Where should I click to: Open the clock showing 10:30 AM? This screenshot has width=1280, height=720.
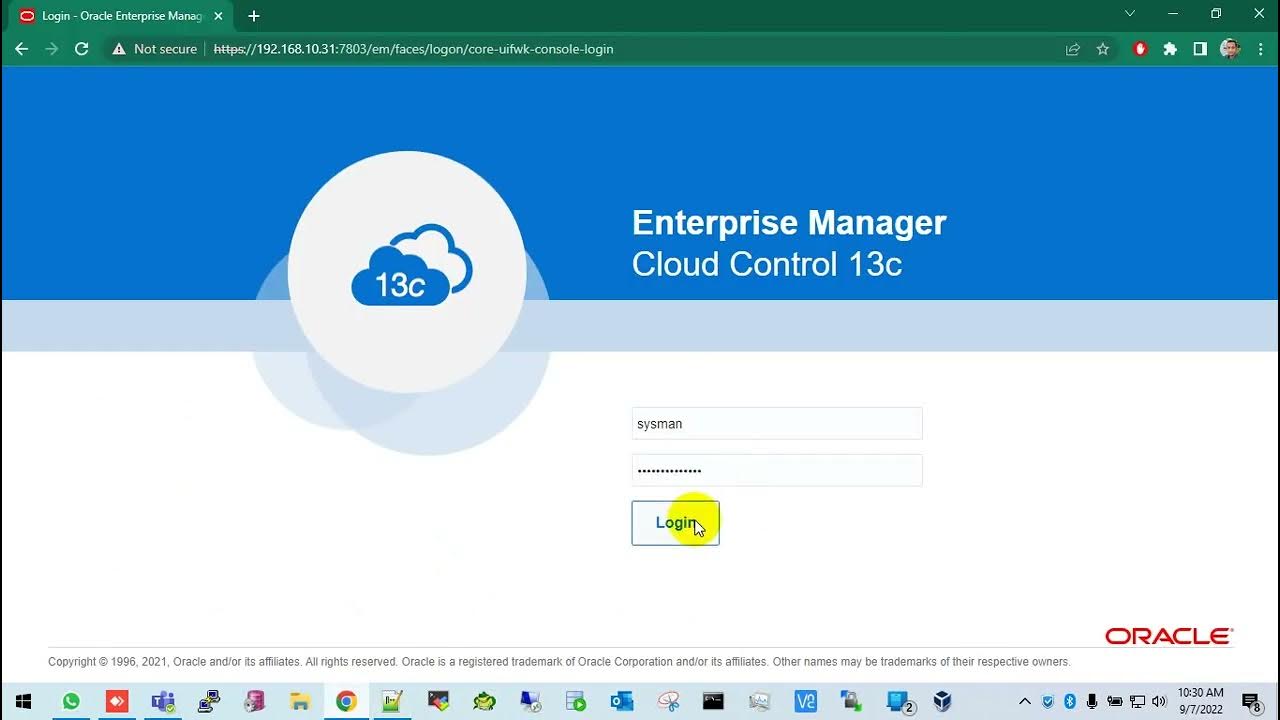pos(1200,701)
